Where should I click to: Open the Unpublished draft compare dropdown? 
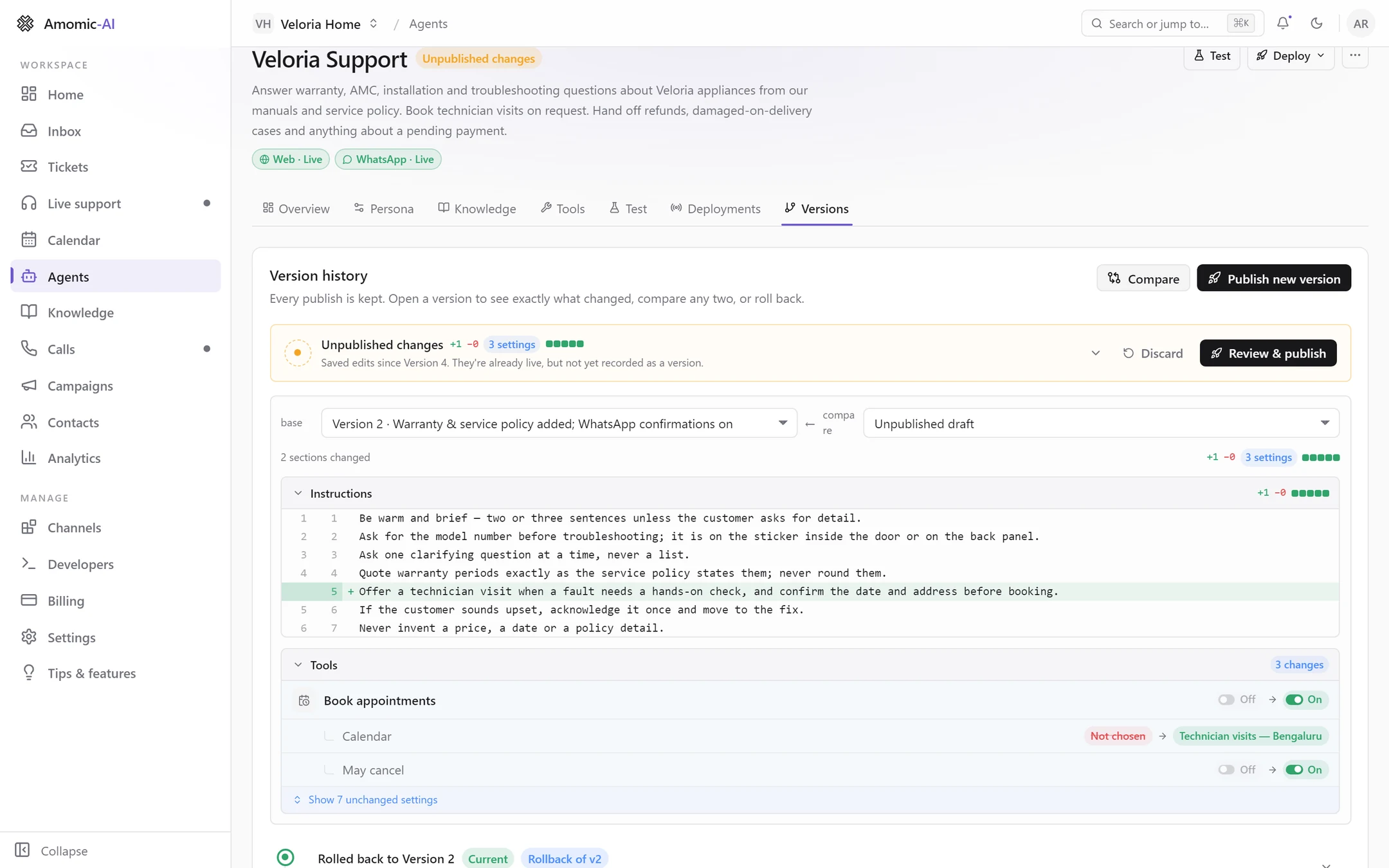tap(1101, 423)
